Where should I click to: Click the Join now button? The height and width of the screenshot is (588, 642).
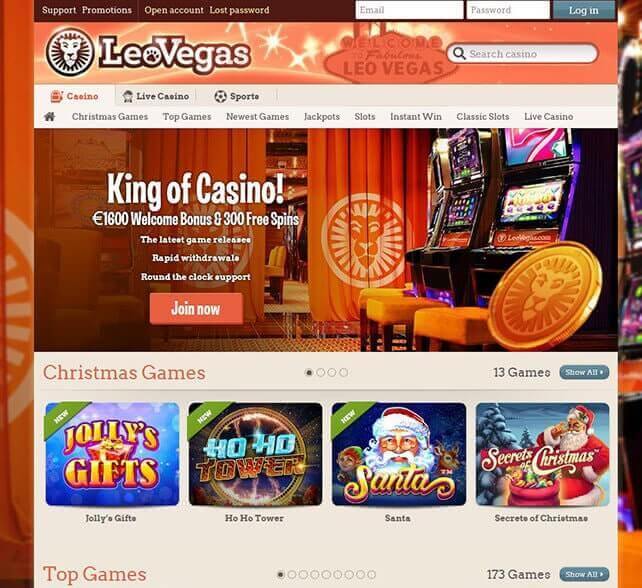(196, 308)
